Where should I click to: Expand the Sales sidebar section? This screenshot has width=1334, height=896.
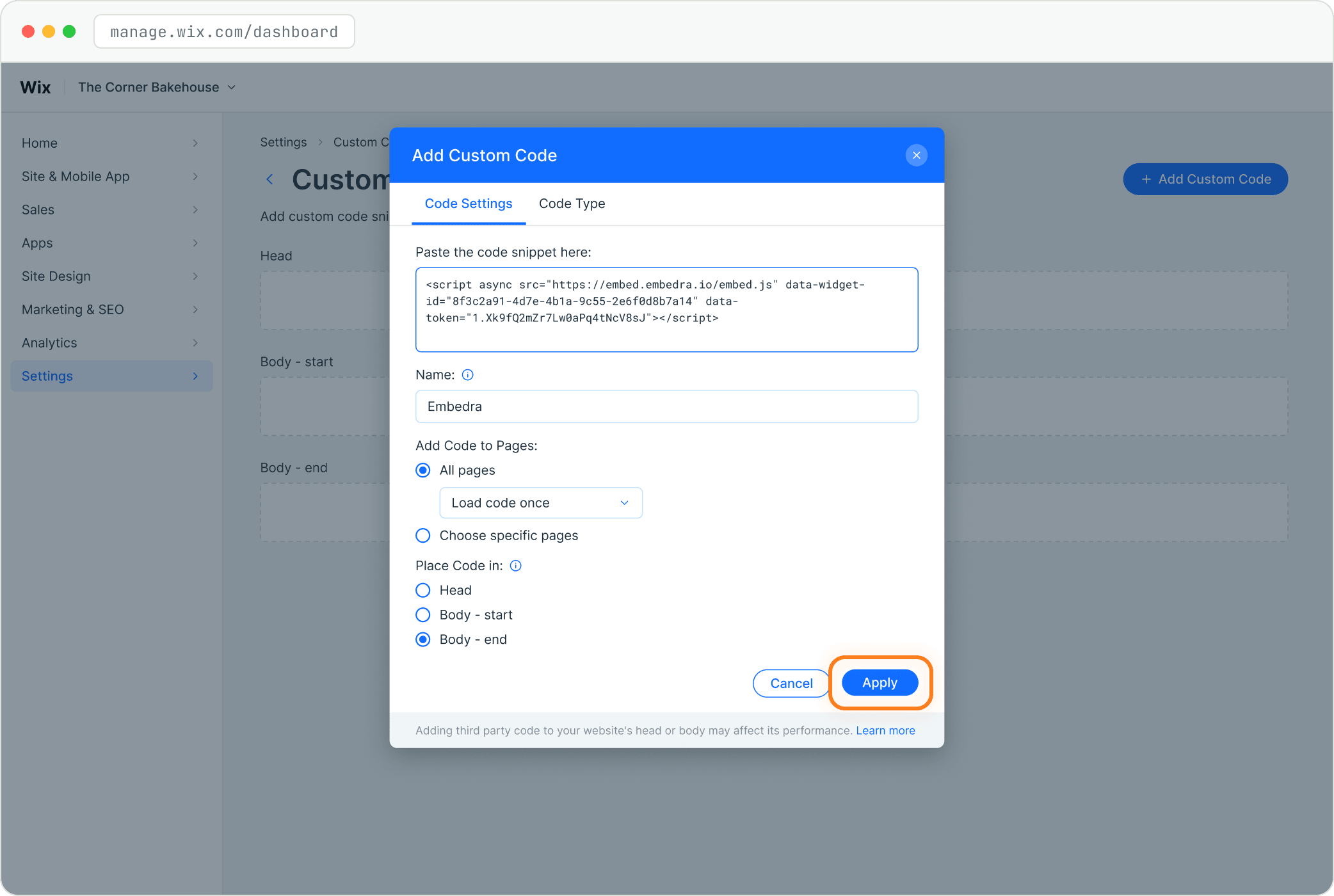[x=111, y=210]
